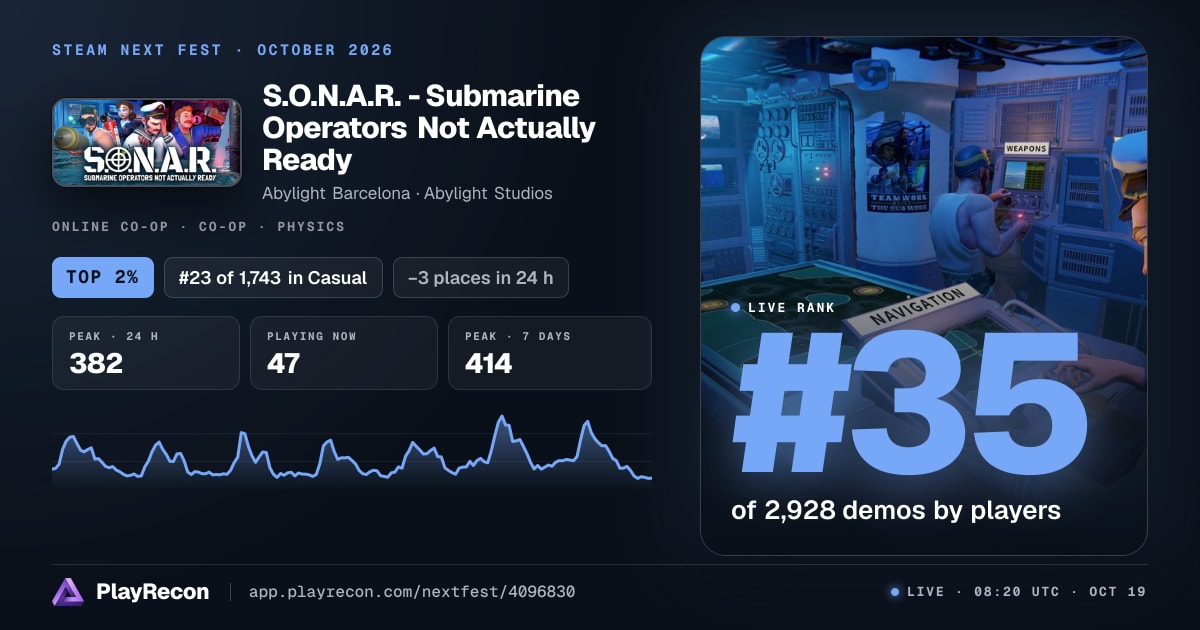The width and height of the screenshot is (1200, 630).
Task: Open the app.playrecon.com/nextfest/4096830 link
Action: click(412, 592)
